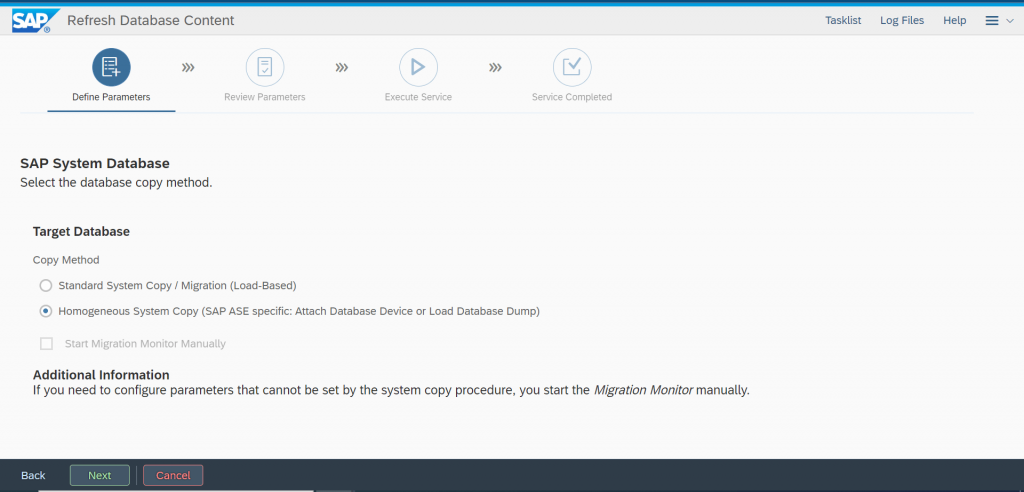This screenshot has height=492, width=1024.
Task: Switch to the Execute Service step label
Action: (x=418, y=97)
